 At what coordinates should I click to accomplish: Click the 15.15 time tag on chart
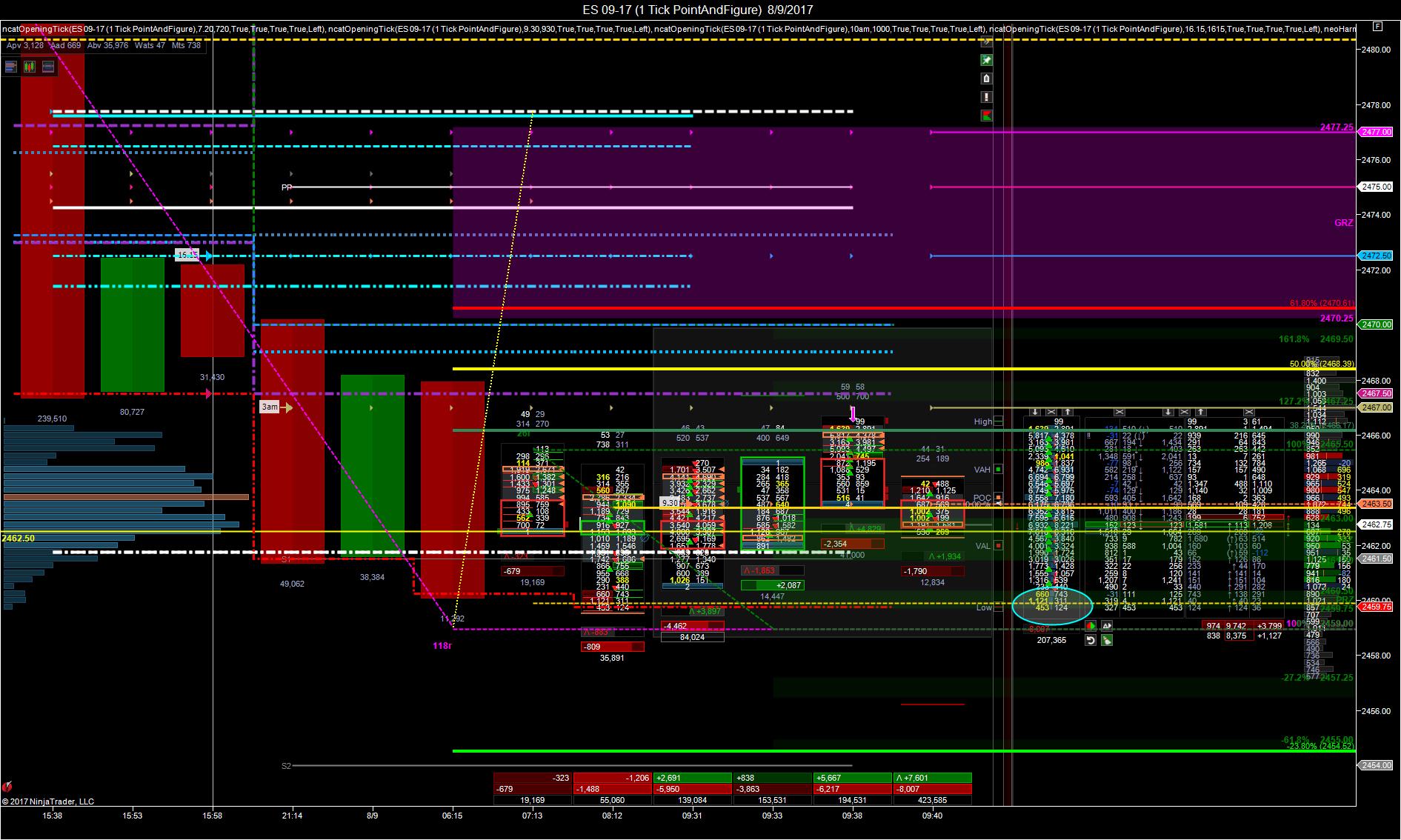pyautogui.click(x=187, y=255)
